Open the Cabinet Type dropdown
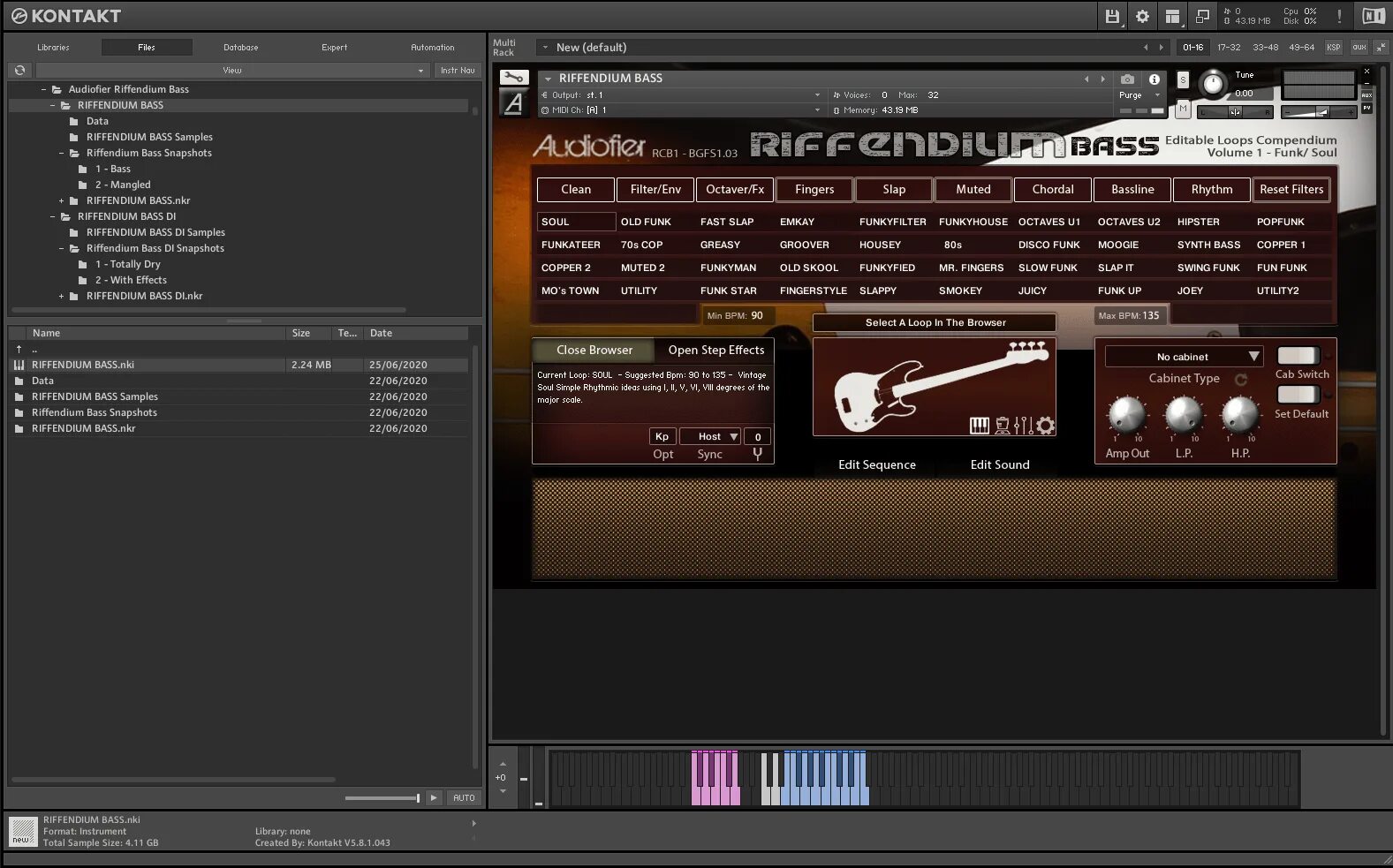Viewport: 1393px width, 868px height. pyautogui.click(x=1184, y=357)
